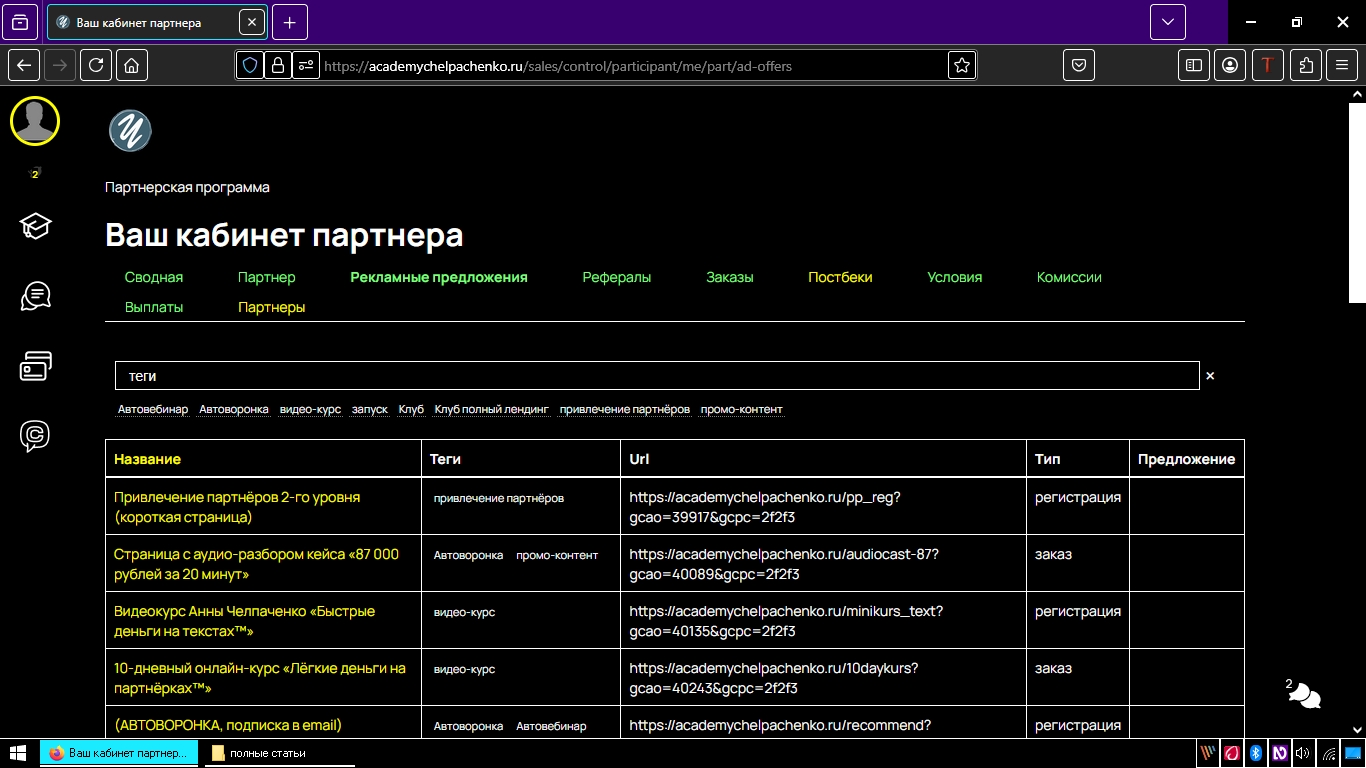Filter by the Клуб tag
The image size is (1366, 768).
[x=411, y=409]
